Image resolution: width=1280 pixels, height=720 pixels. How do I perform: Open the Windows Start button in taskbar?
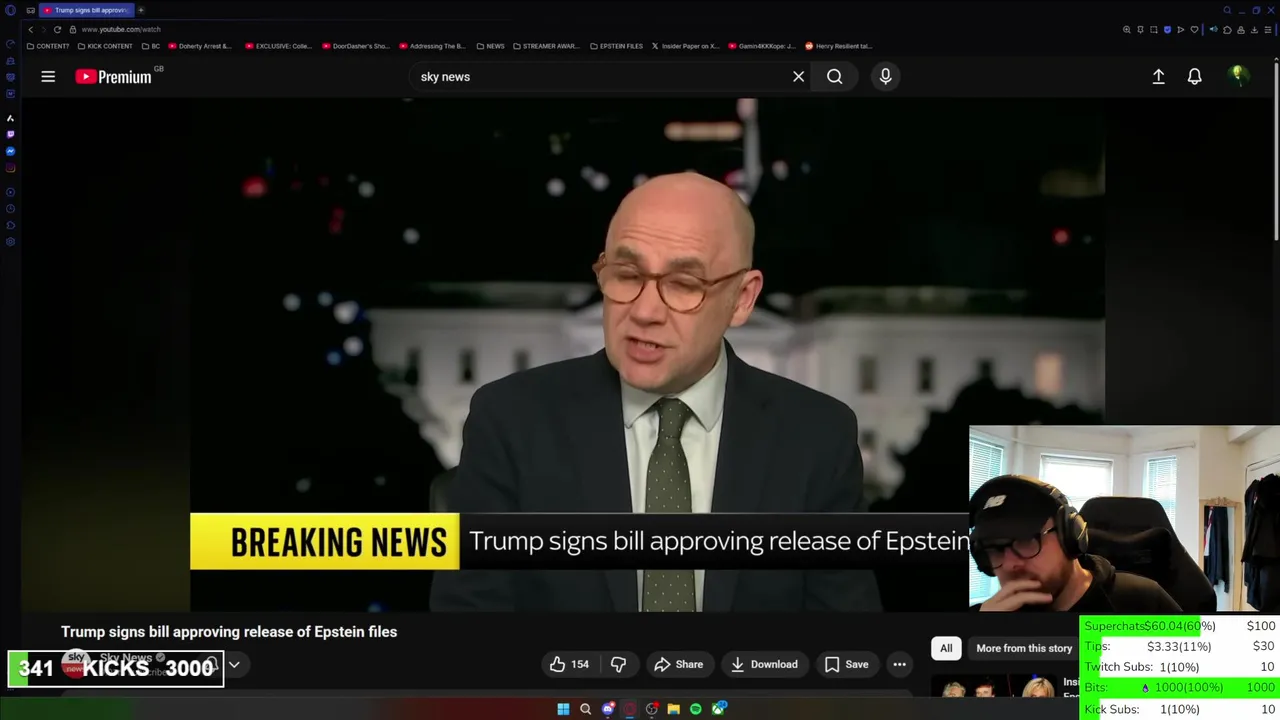click(x=563, y=709)
